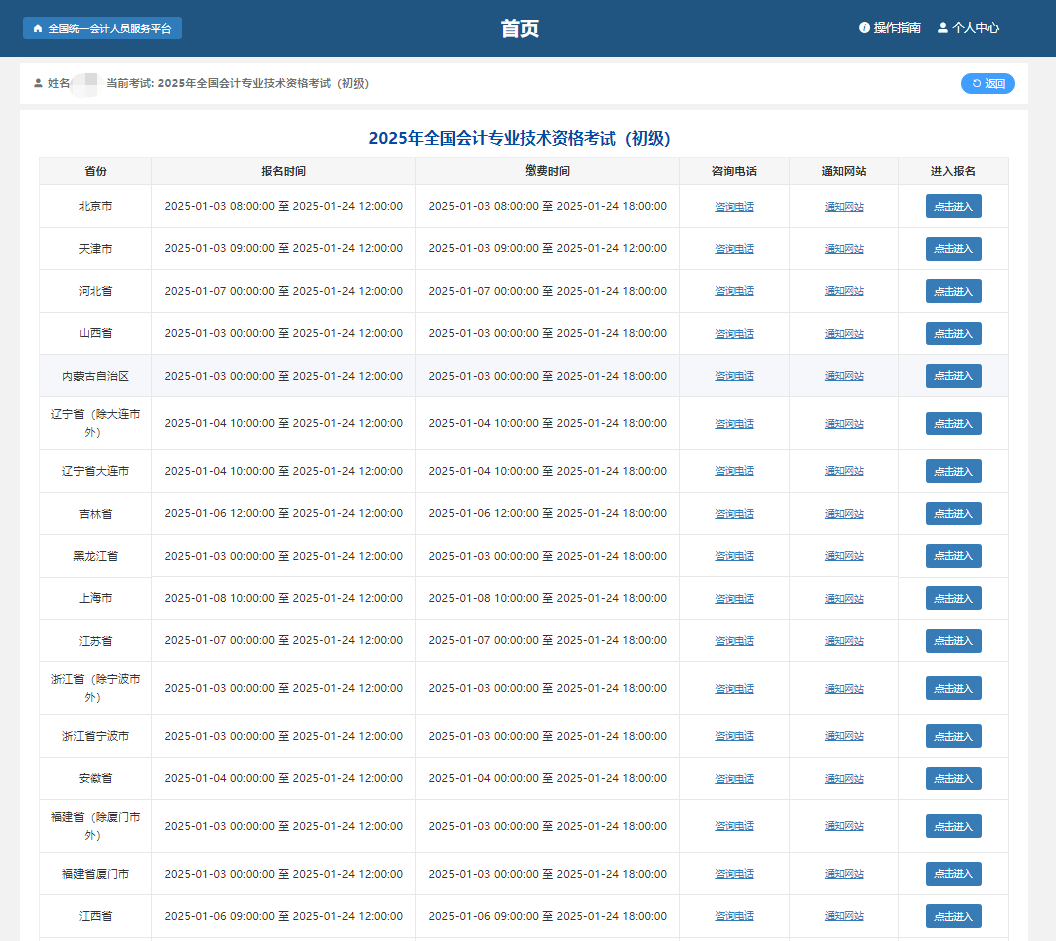This screenshot has height=941, width=1056.
Task: Open 通知网站 for 福建省厦门市
Action: [x=844, y=874]
